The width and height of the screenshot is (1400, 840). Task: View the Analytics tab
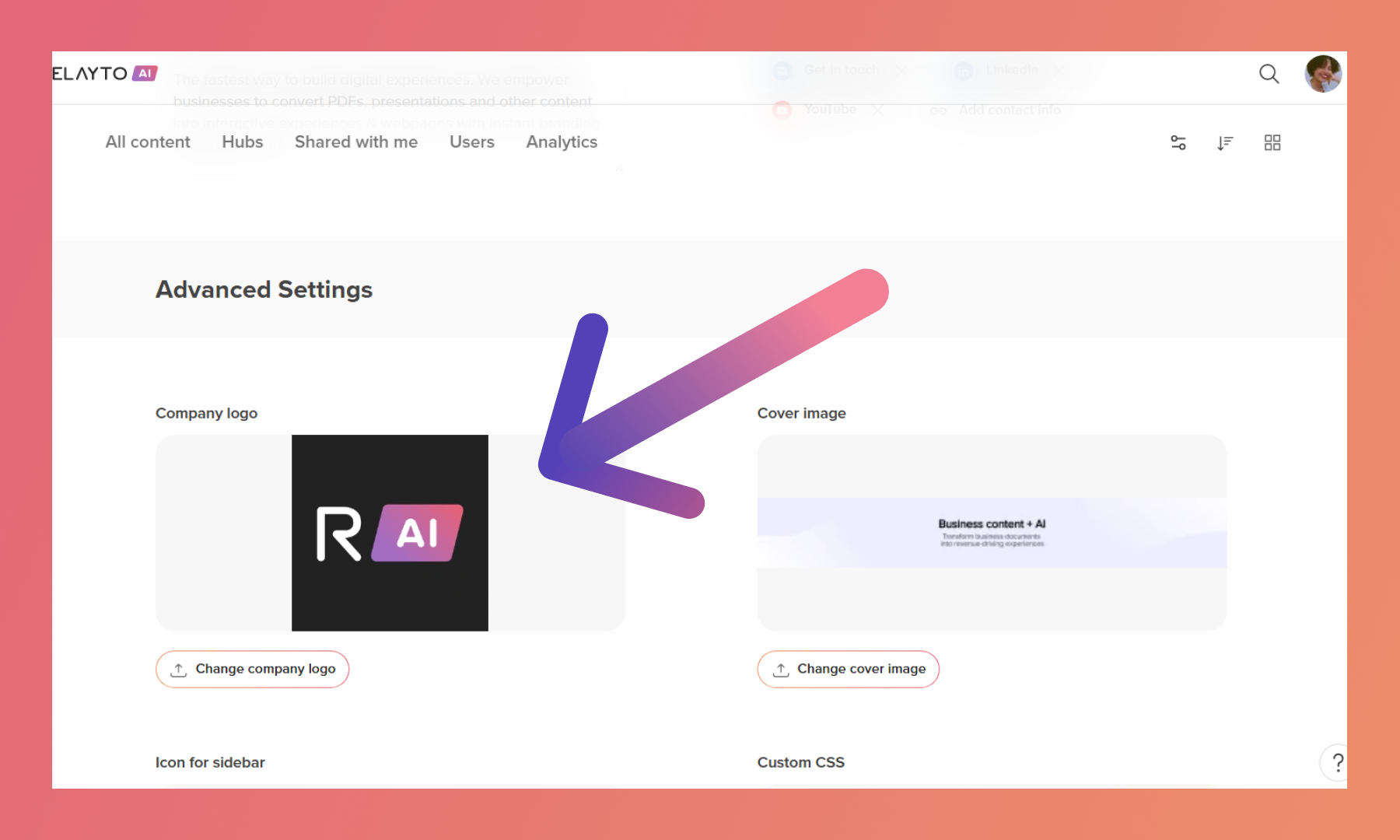[x=562, y=142]
